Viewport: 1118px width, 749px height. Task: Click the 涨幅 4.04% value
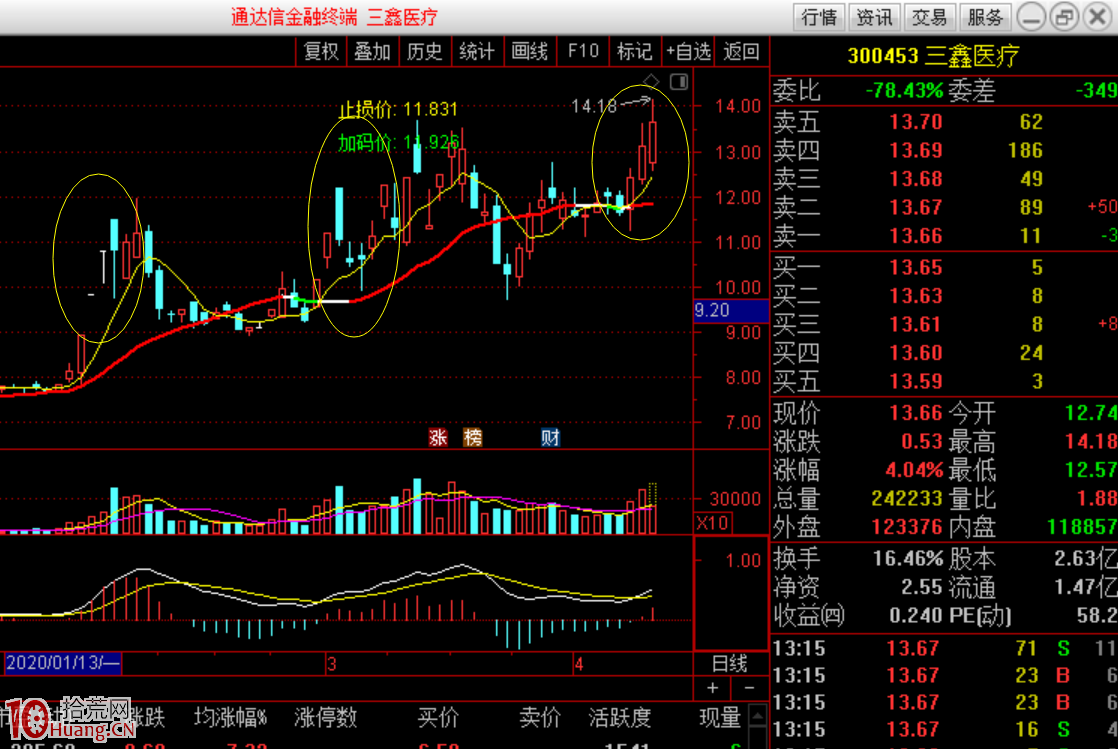(914, 470)
